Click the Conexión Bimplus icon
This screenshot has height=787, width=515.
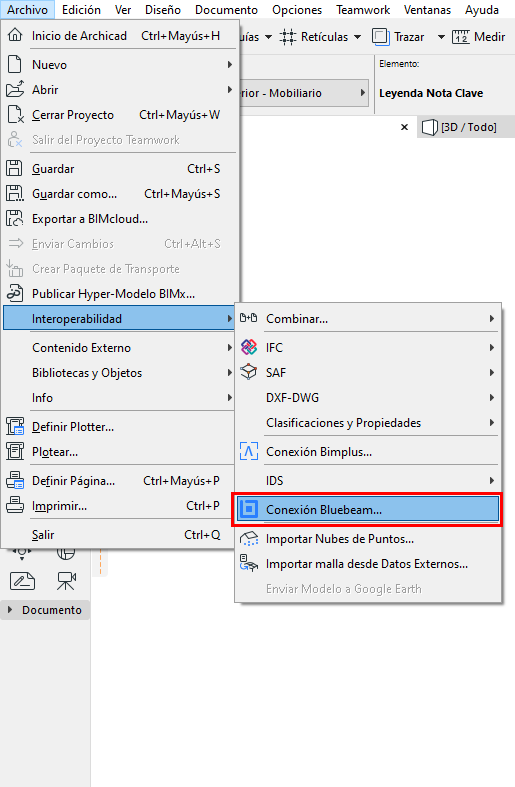pos(248,451)
